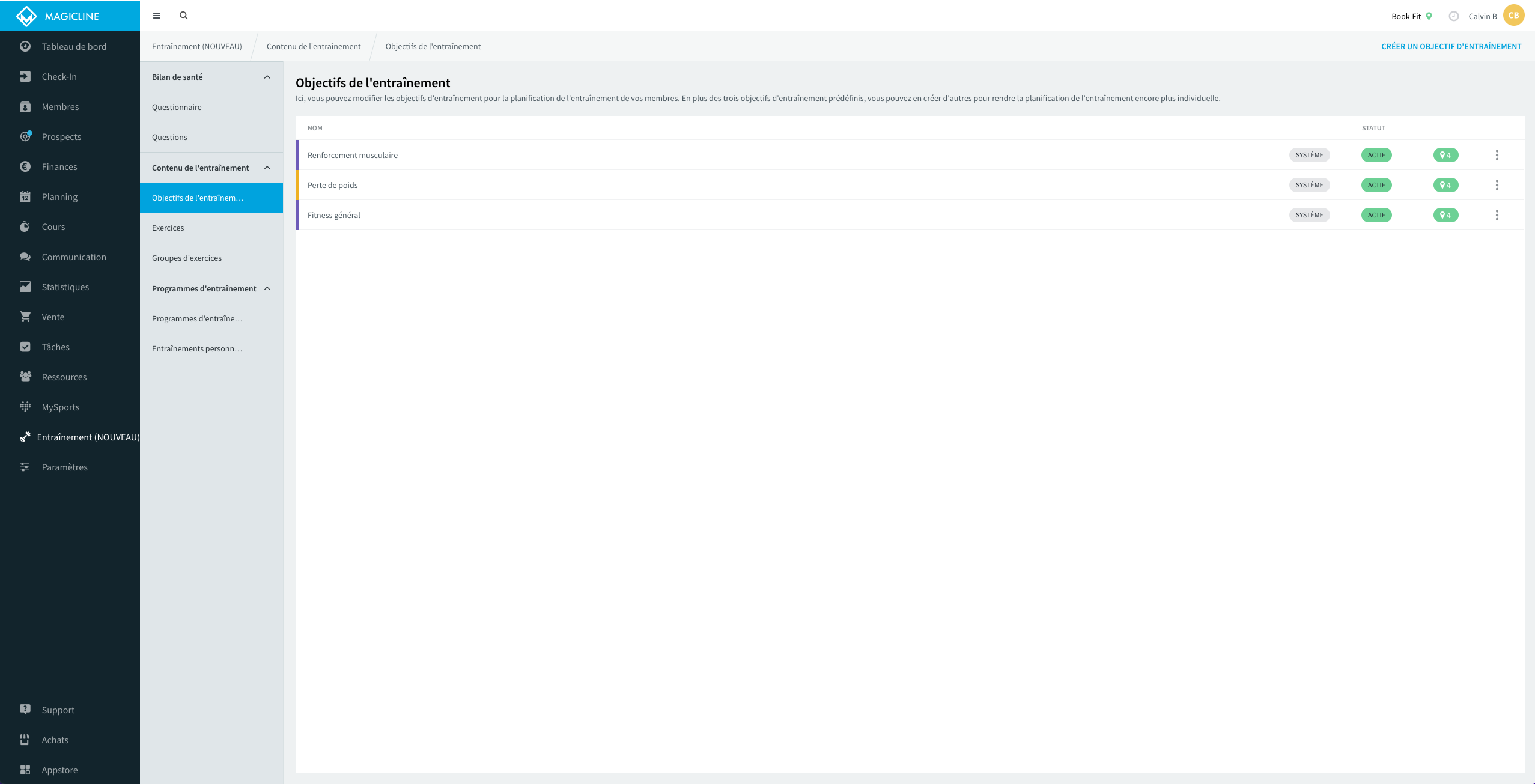Click the 4 locations badge for Renforcement musculaire
This screenshot has height=784, width=1535.
pos(1445,155)
